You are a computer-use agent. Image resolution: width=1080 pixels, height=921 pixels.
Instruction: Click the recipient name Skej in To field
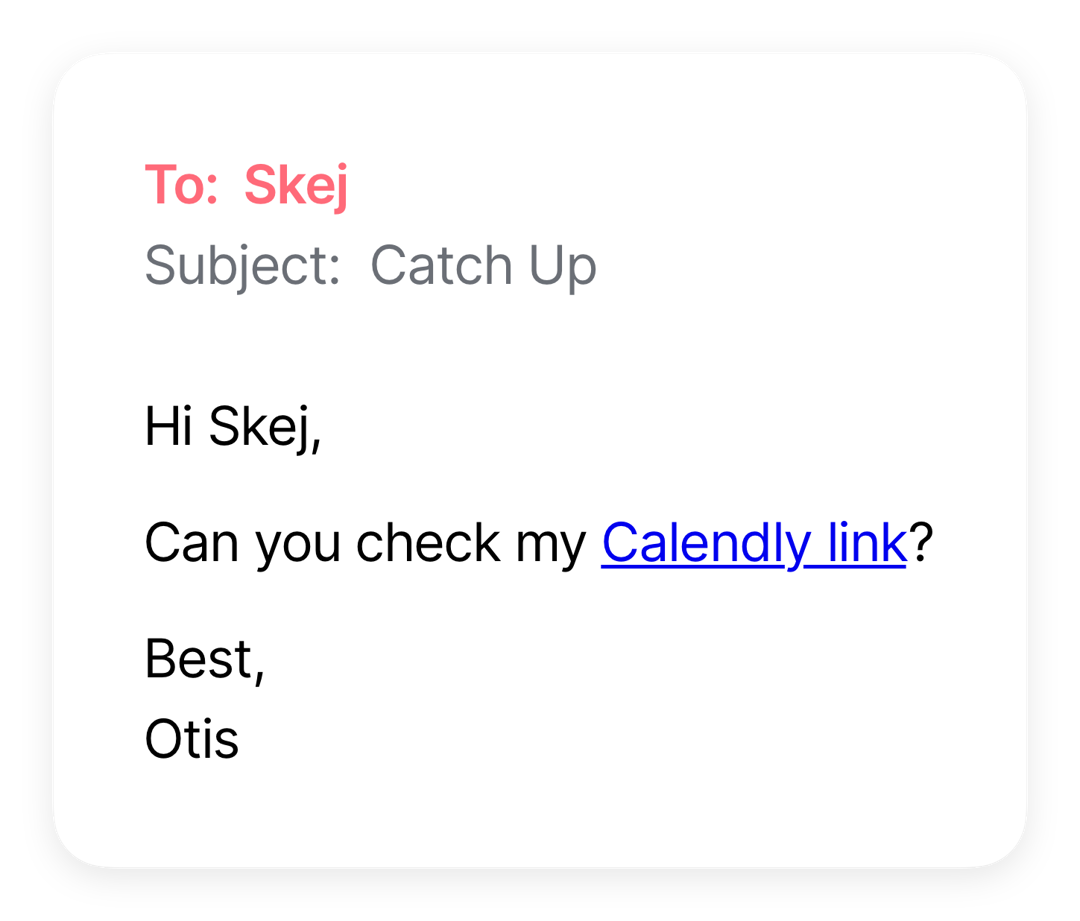click(296, 186)
